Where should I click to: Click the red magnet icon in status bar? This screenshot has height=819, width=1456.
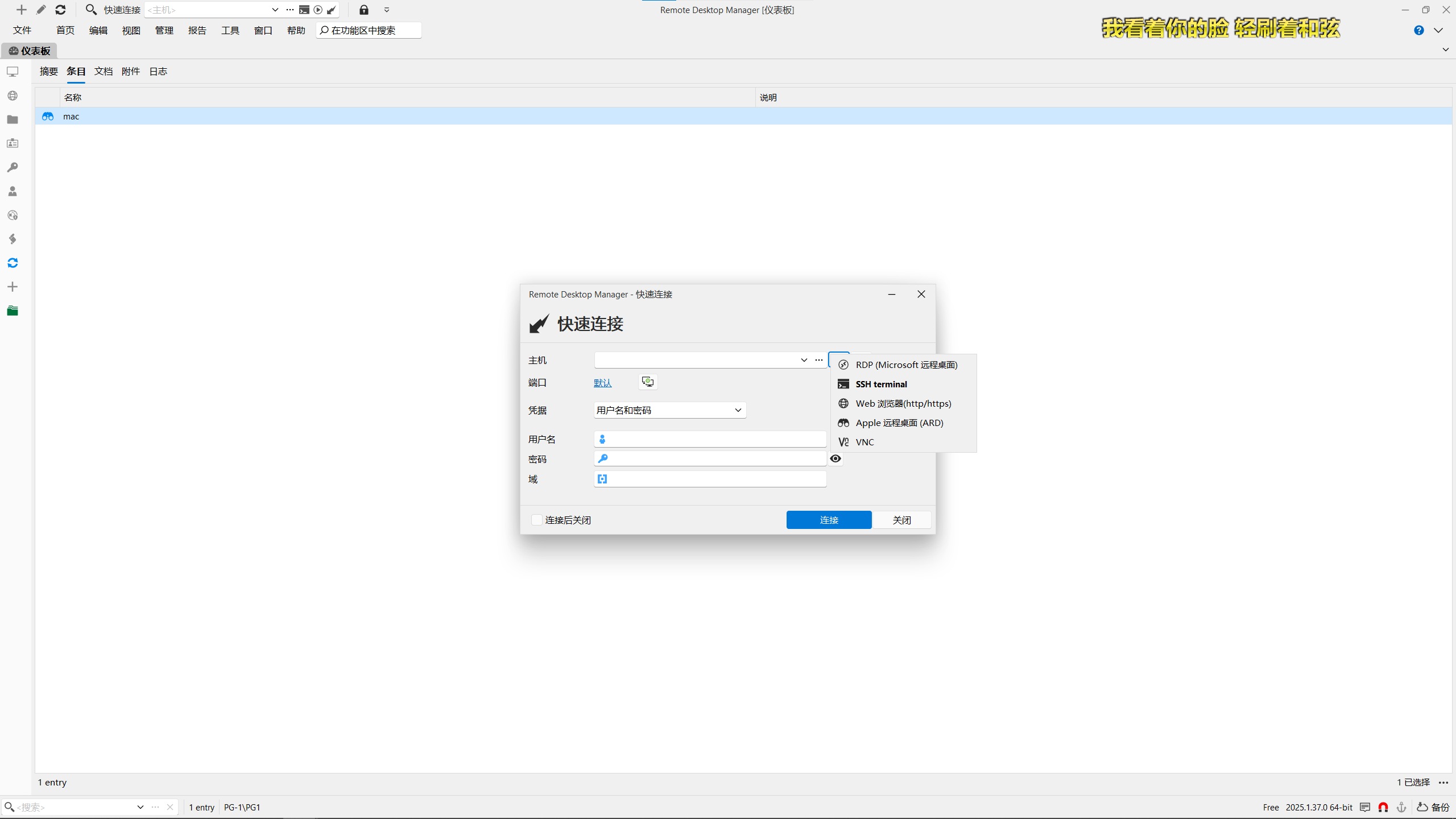1383,807
